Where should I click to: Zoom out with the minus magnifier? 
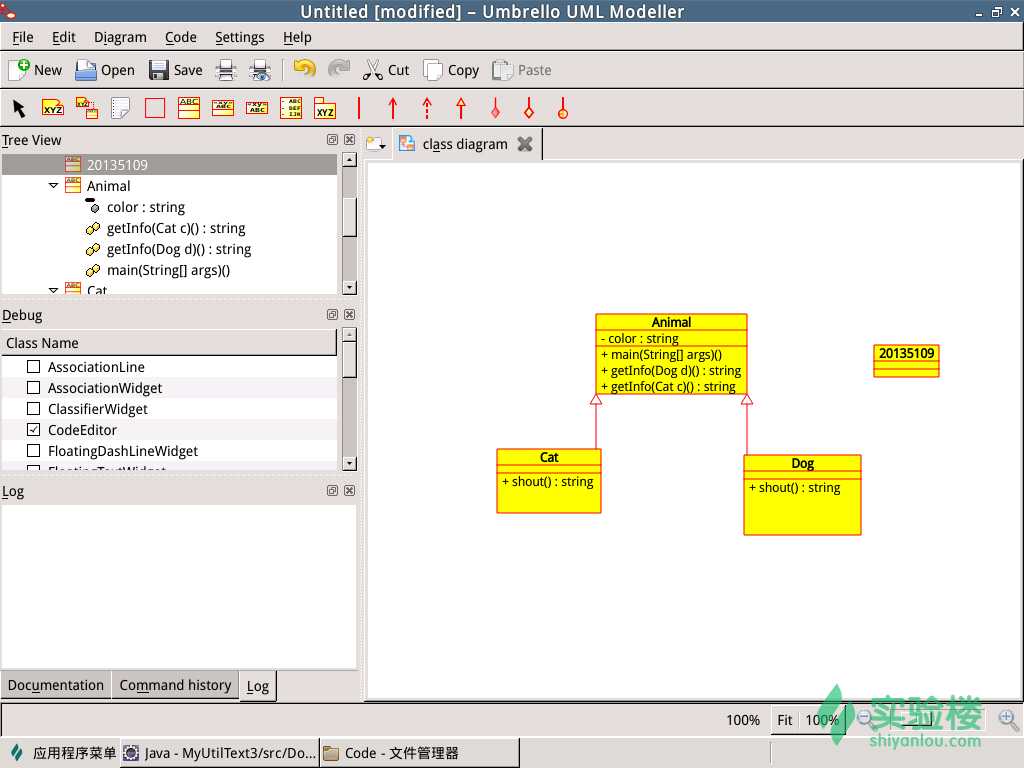pos(865,719)
